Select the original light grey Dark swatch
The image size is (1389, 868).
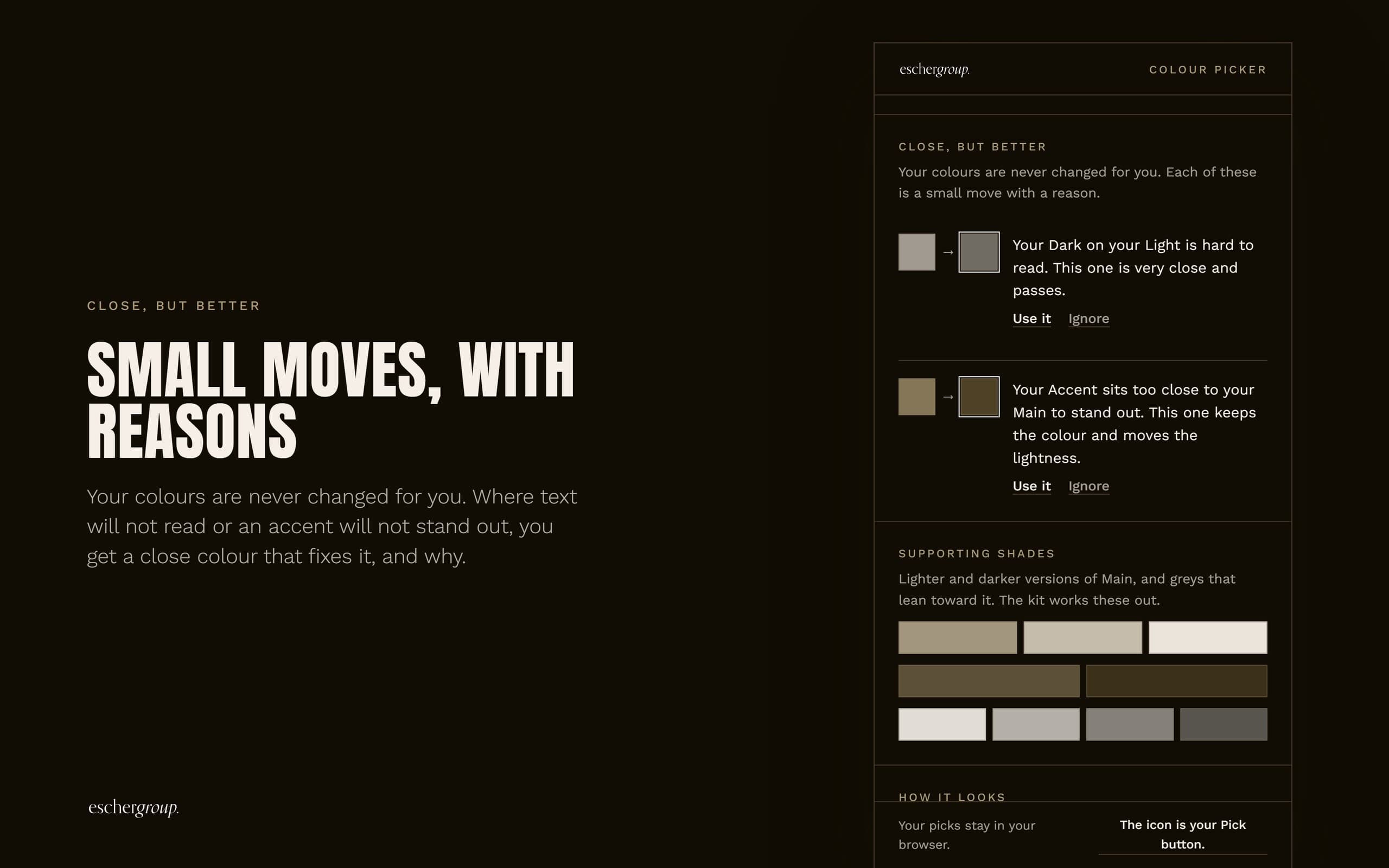(x=916, y=252)
